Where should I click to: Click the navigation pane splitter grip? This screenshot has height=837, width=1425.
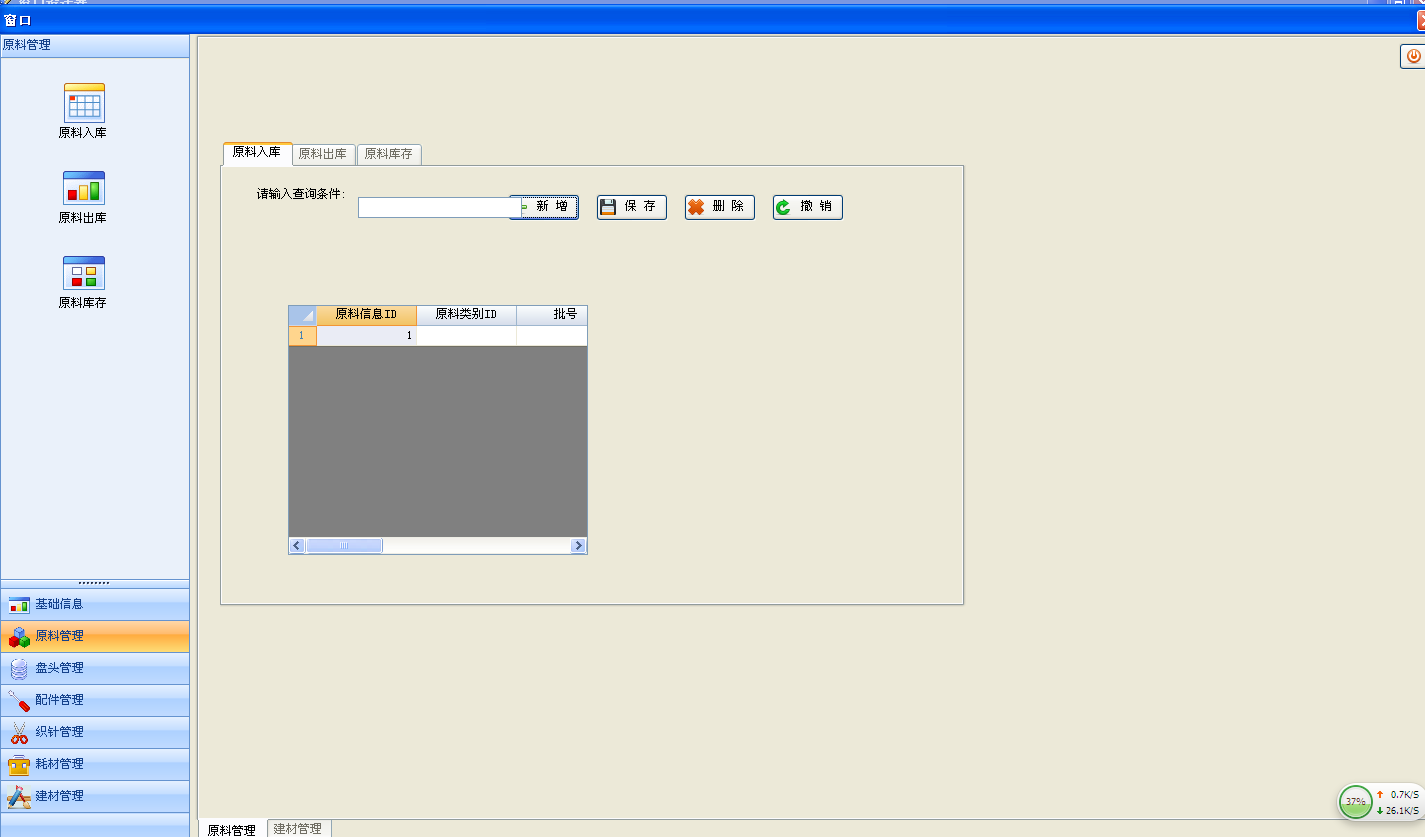coord(94,583)
